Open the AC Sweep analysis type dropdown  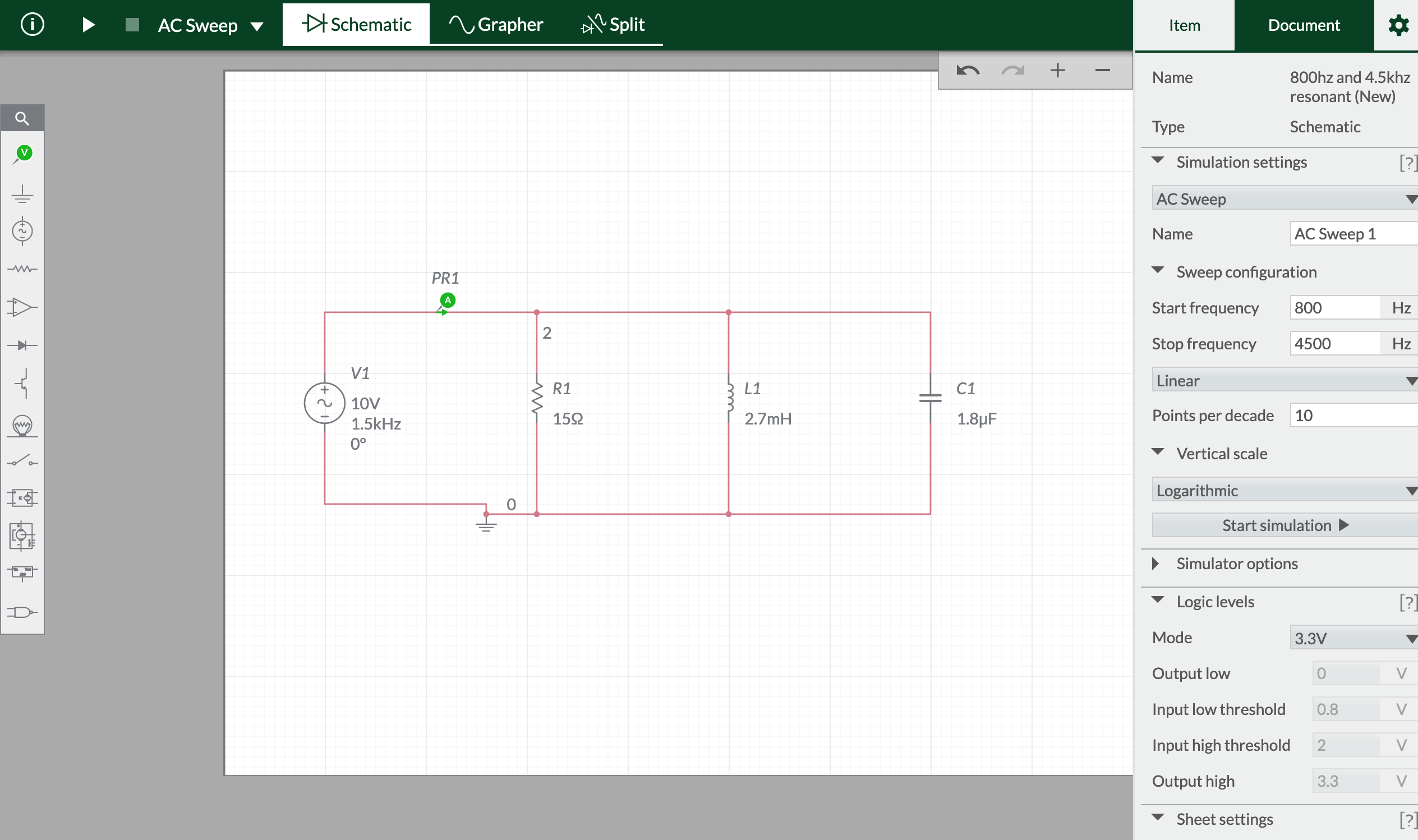1282,199
